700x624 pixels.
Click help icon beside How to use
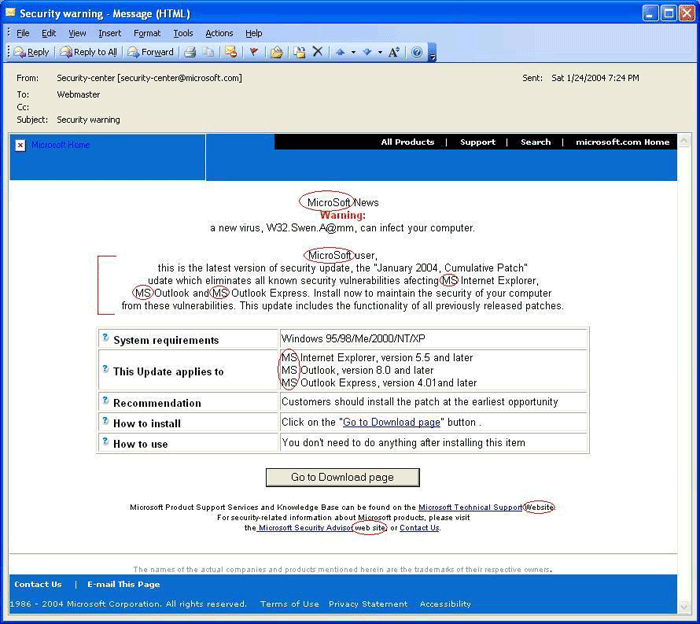[x=105, y=441]
